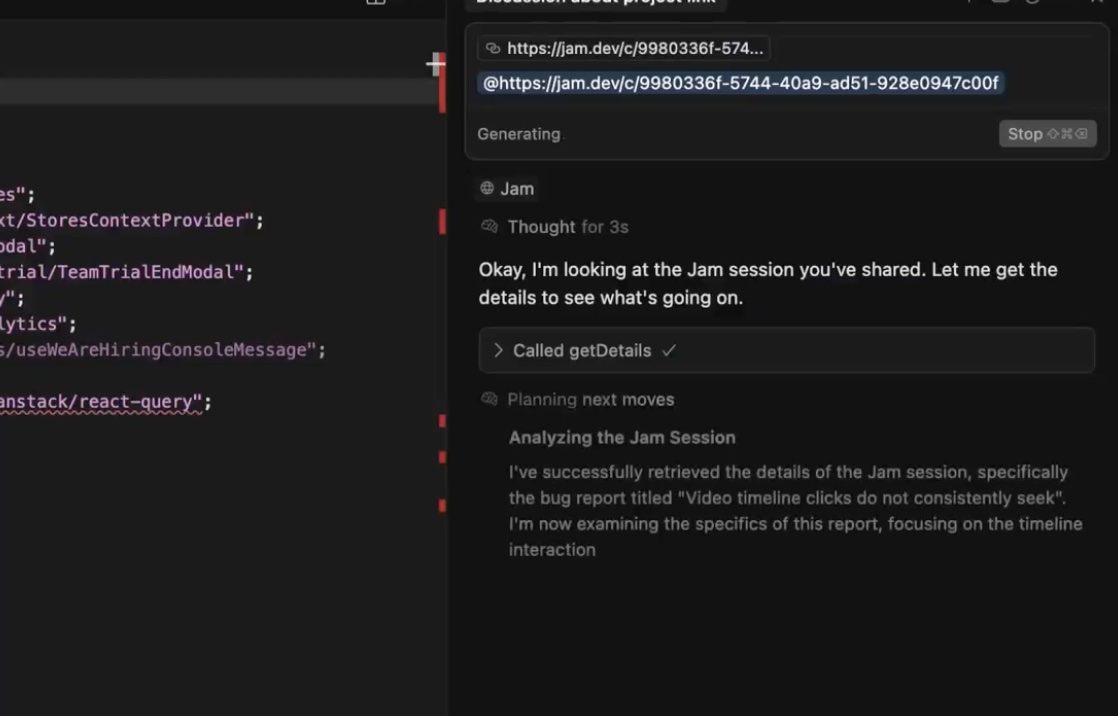Click the "I've successfully retrieved the details" paragraph

[795, 511]
